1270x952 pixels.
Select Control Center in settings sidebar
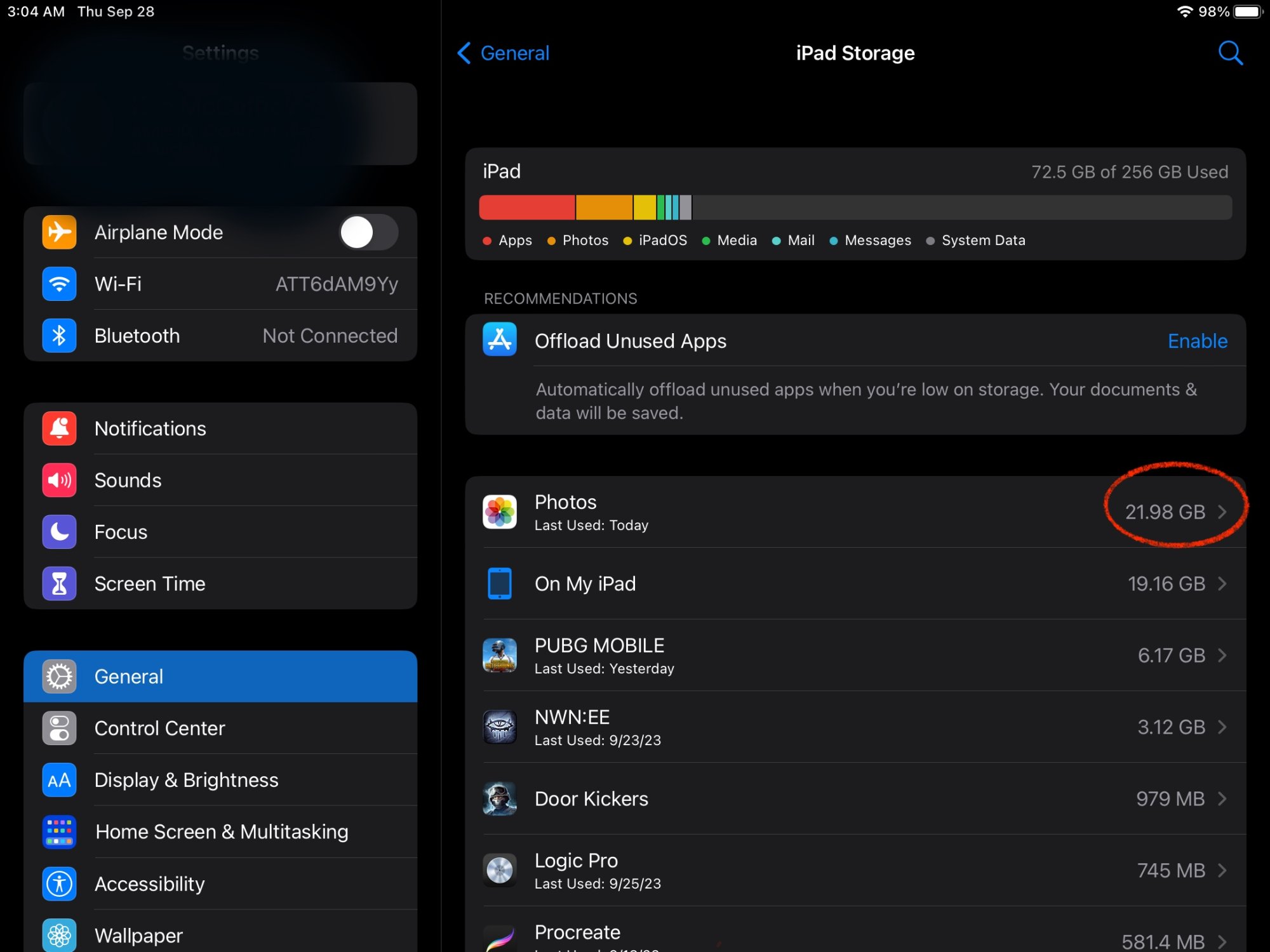tap(220, 728)
